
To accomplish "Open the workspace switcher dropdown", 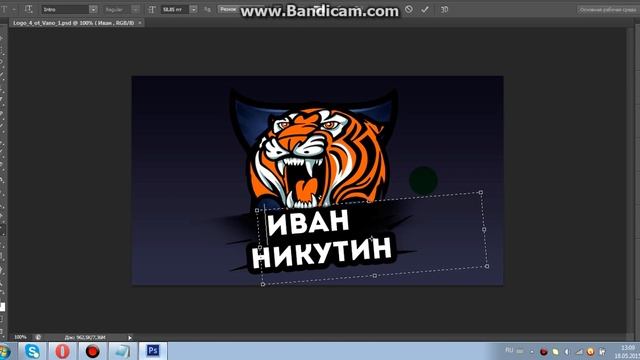I will [x=608, y=9].
